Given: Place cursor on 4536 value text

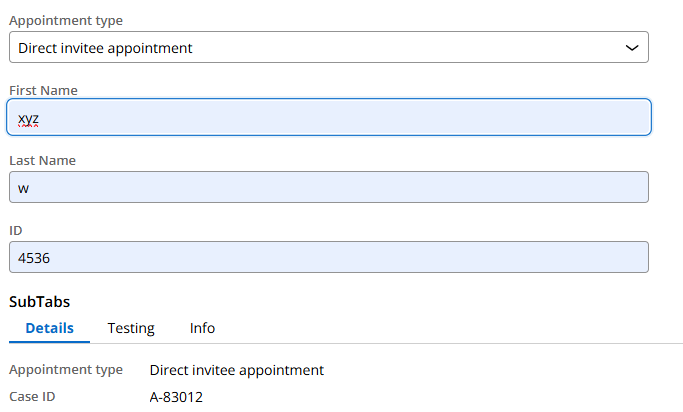Looking at the screenshot, I should click(34, 257).
